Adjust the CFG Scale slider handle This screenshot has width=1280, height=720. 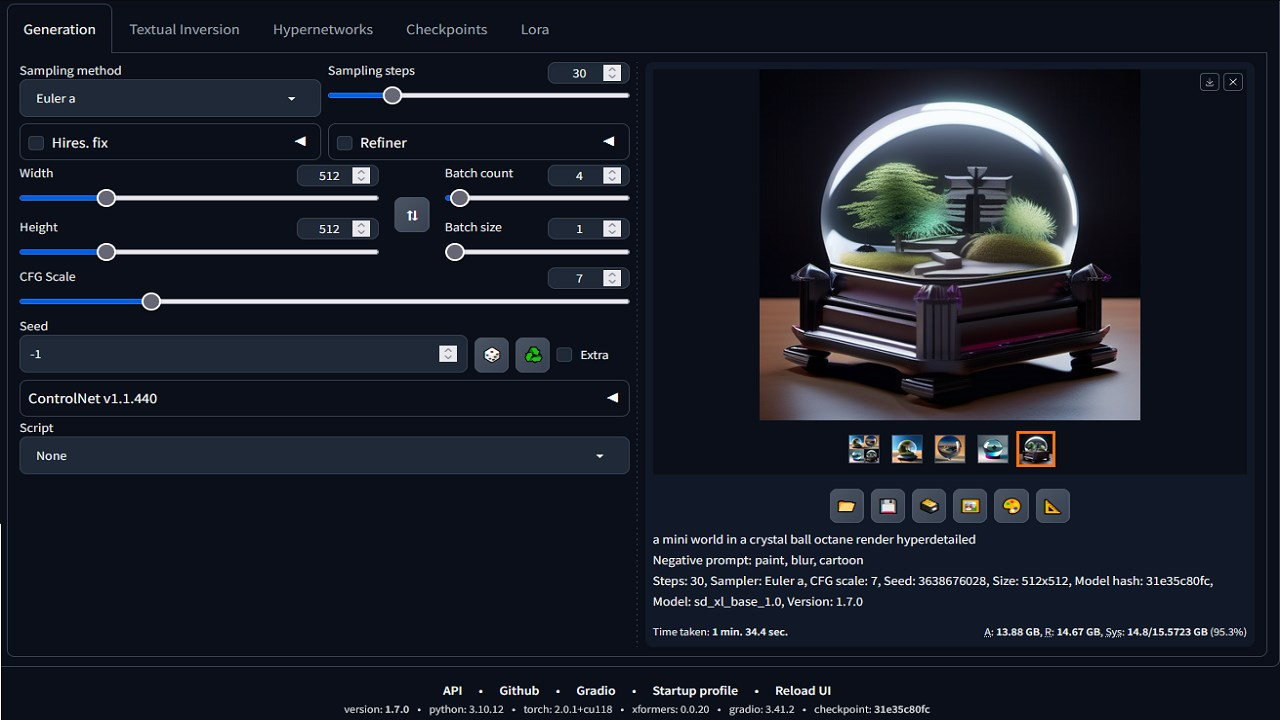coord(151,300)
